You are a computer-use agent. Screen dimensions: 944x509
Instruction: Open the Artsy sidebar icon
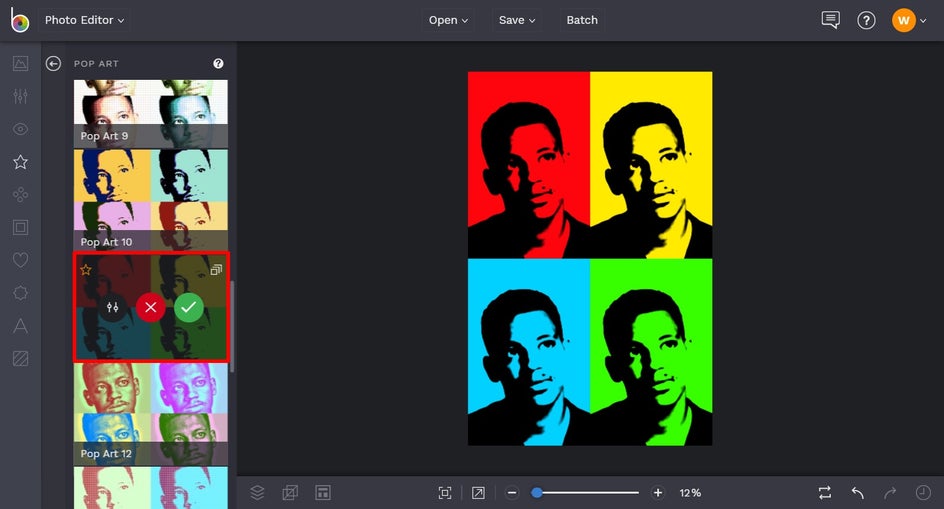pyautogui.click(x=20, y=195)
